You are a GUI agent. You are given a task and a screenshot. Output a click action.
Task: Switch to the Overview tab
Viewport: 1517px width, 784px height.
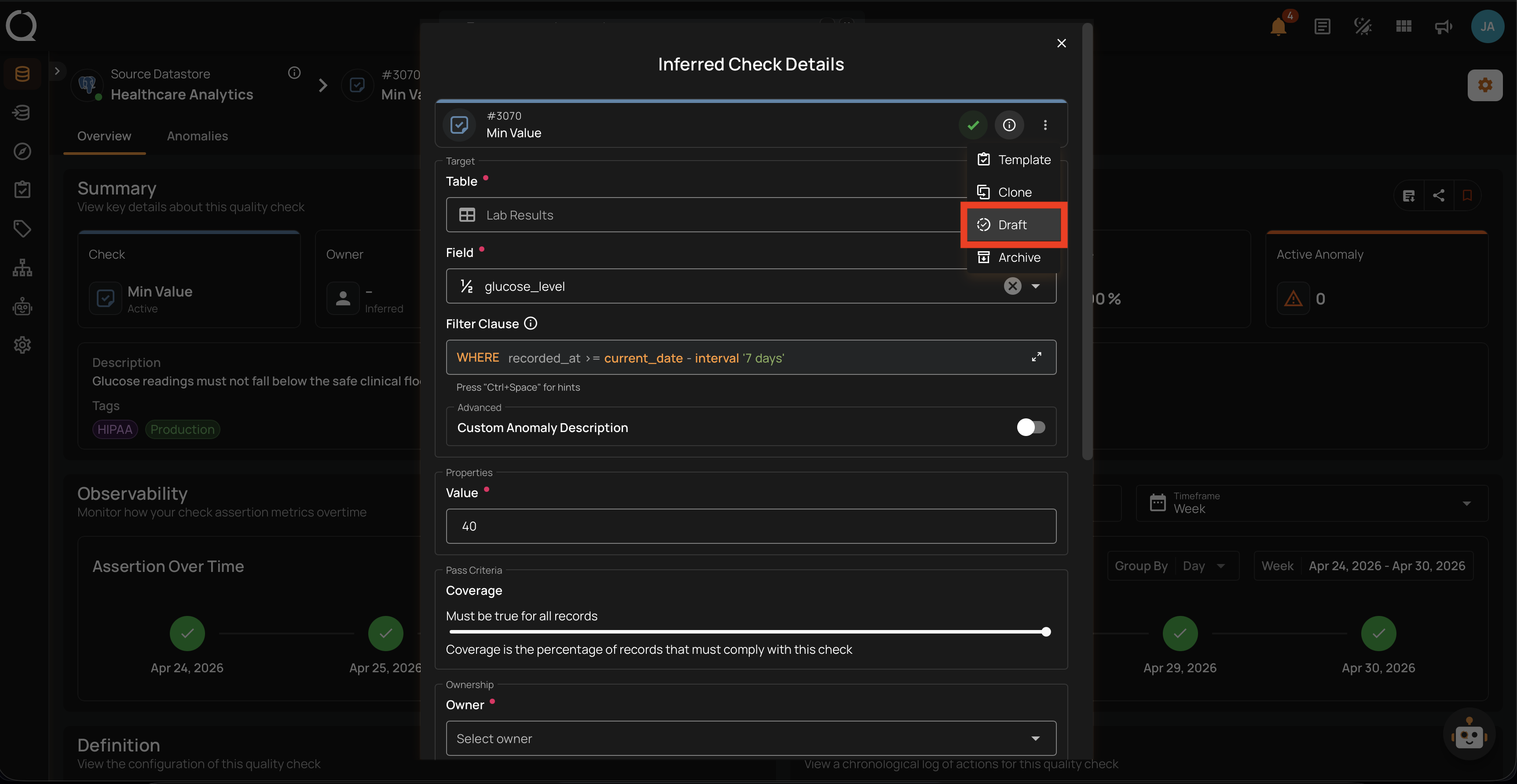coord(104,136)
